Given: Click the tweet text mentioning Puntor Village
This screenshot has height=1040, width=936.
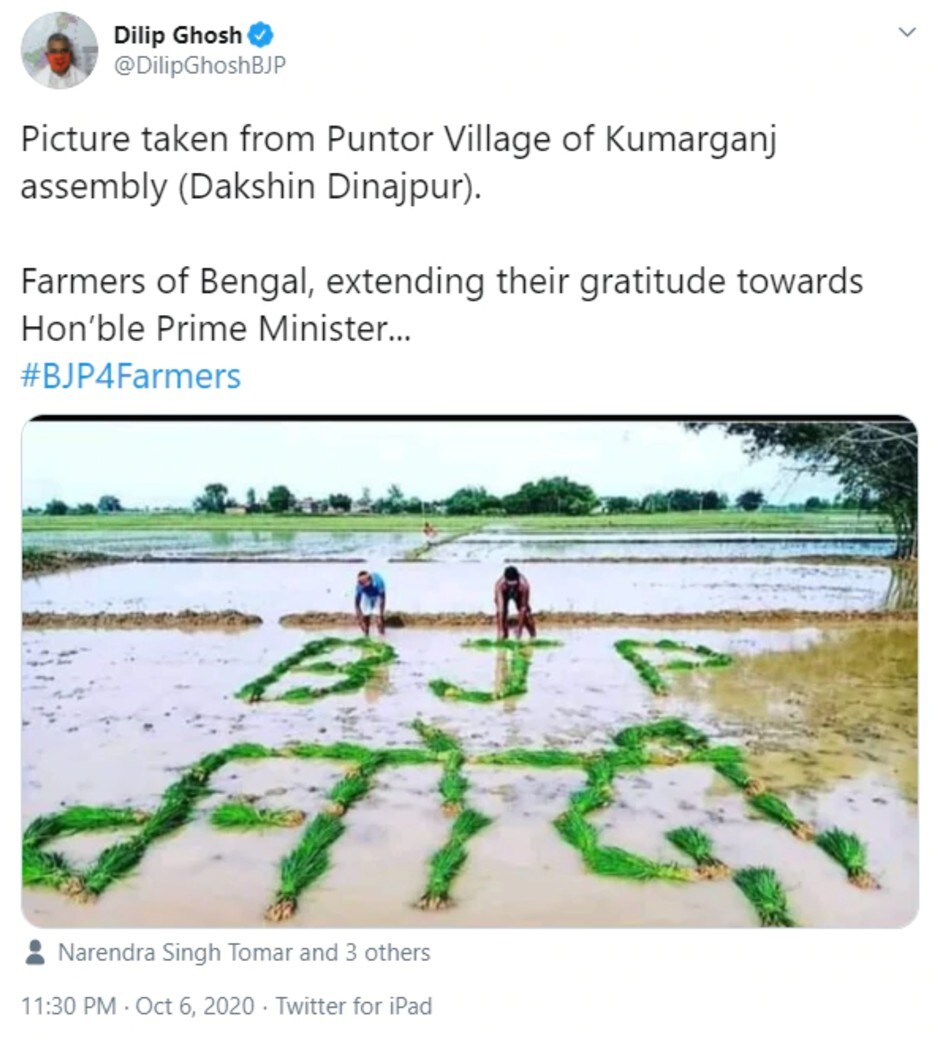Looking at the screenshot, I should [398, 163].
